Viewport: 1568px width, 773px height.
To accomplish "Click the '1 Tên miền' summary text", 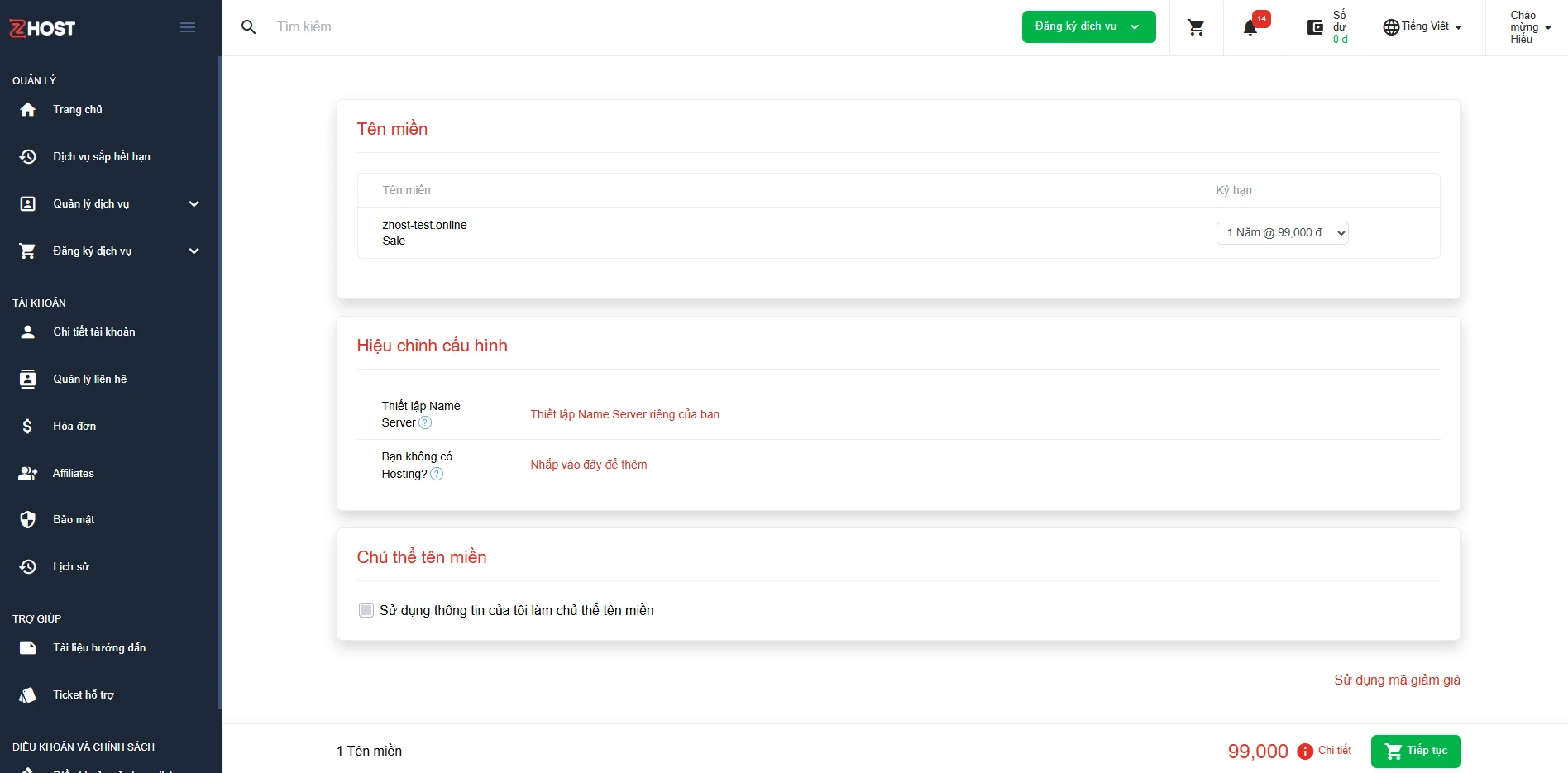I will 369,751.
